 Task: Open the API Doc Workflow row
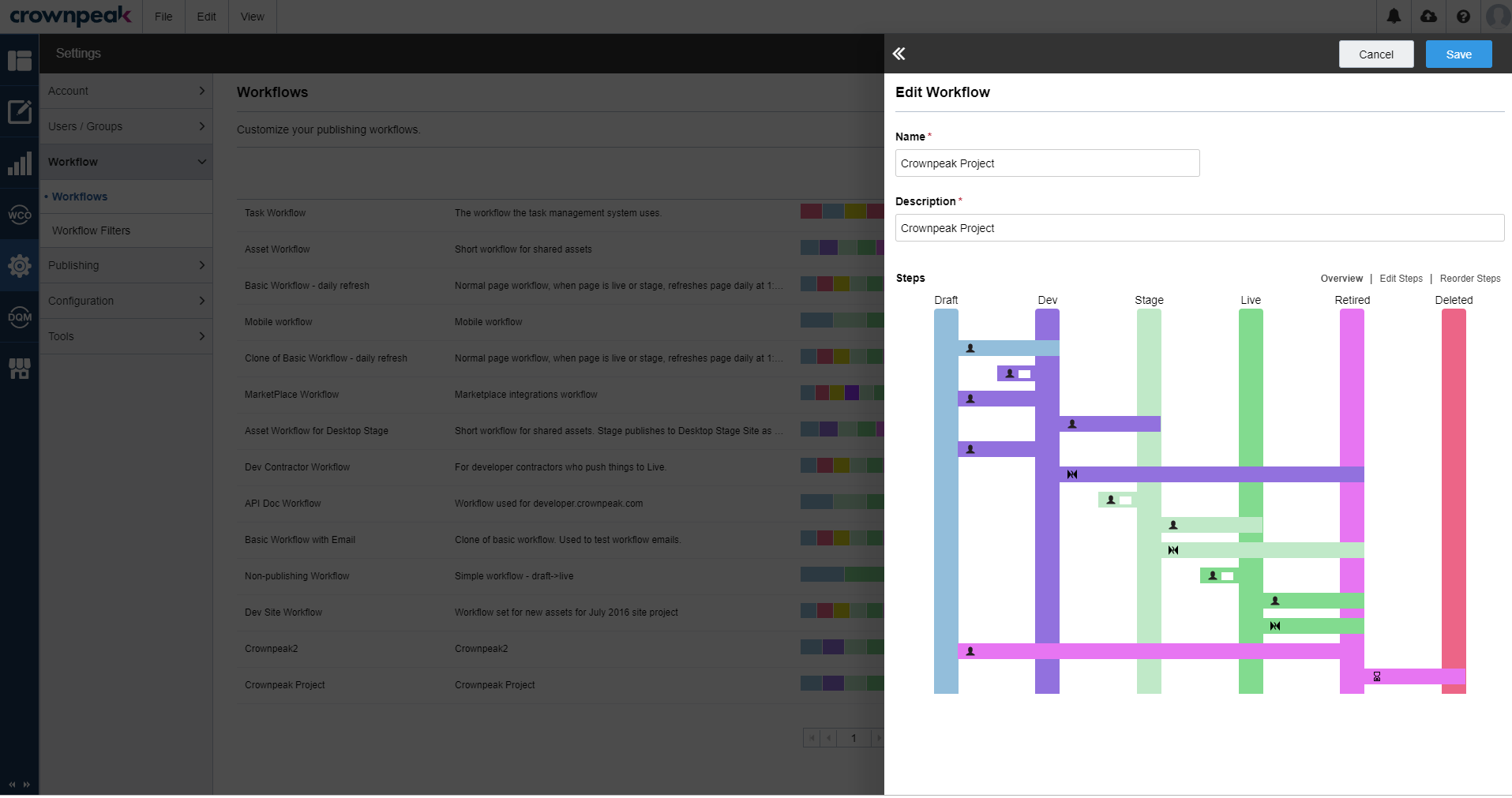pyautogui.click(x=561, y=504)
